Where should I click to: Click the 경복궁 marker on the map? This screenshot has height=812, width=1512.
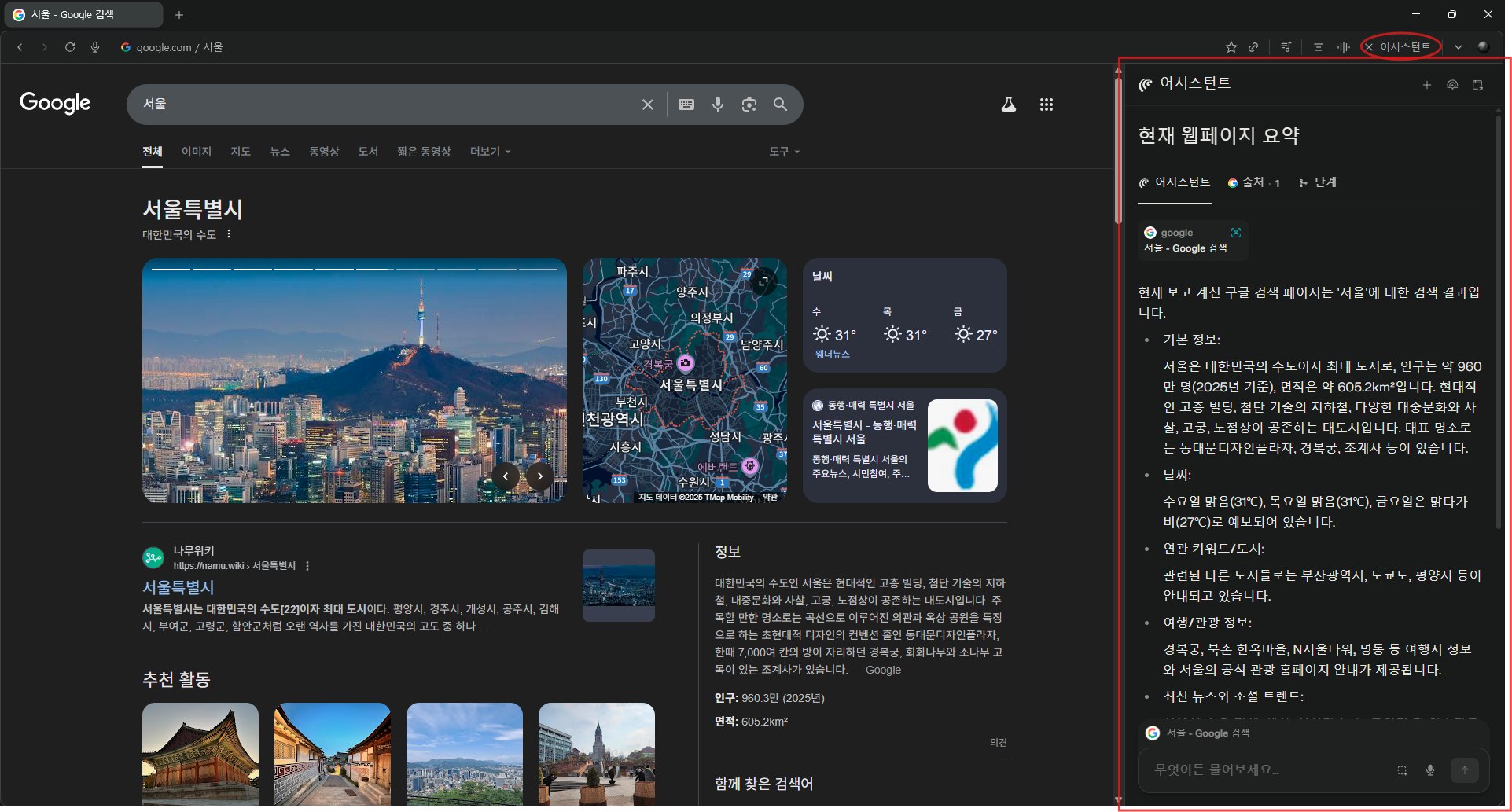(686, 363)
